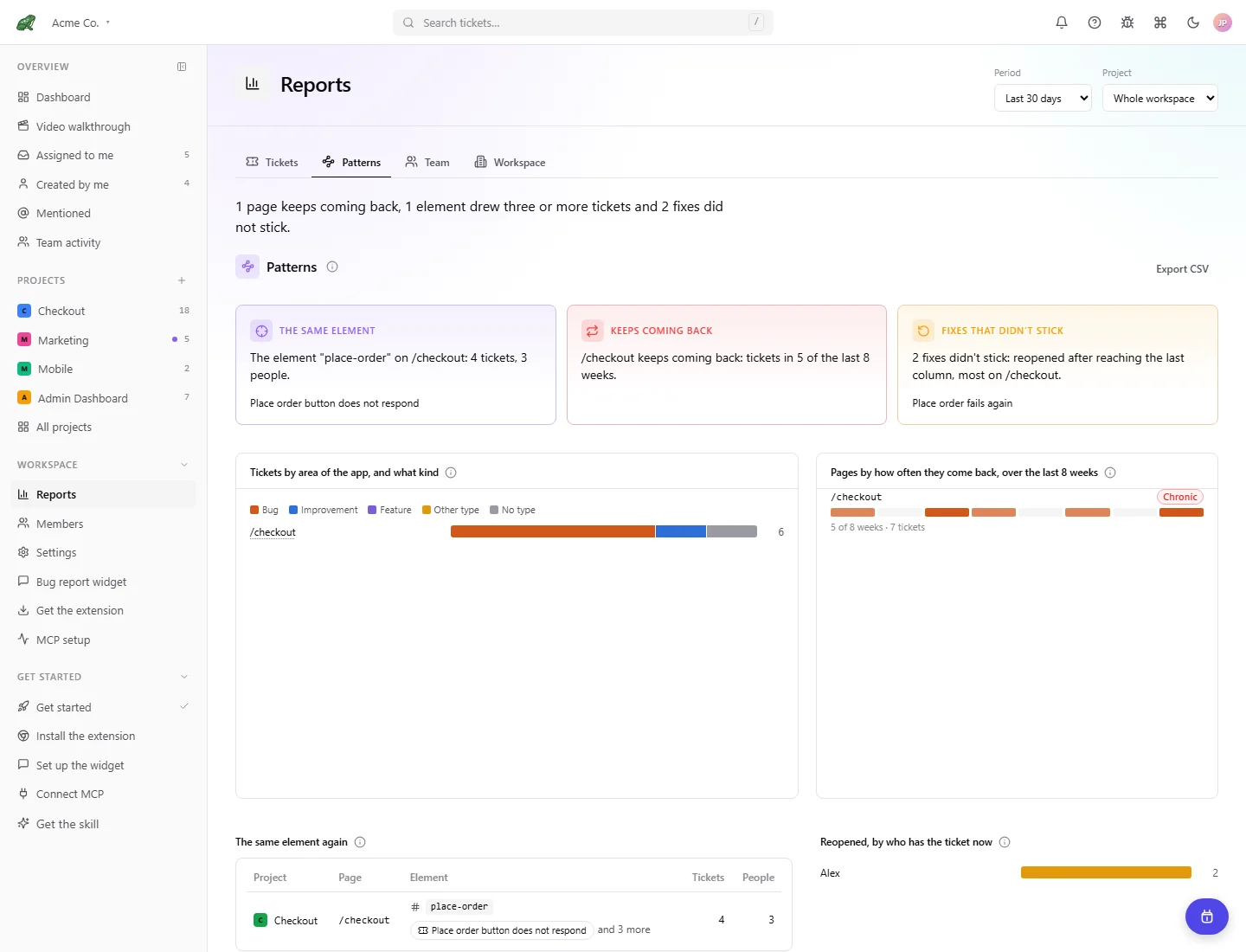Open the command shortcuts icon
The width and height of the screenshot is (1246, 952).
click(x=1160, y=23)
